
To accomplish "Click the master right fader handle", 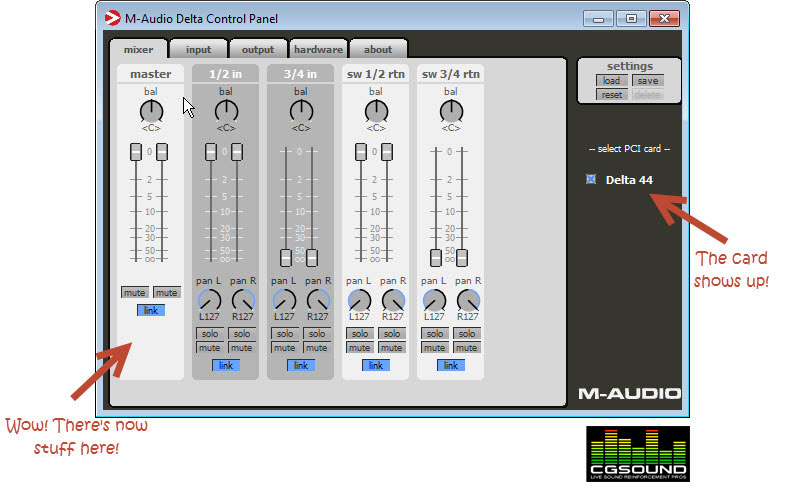I will (x=162, y=152).
